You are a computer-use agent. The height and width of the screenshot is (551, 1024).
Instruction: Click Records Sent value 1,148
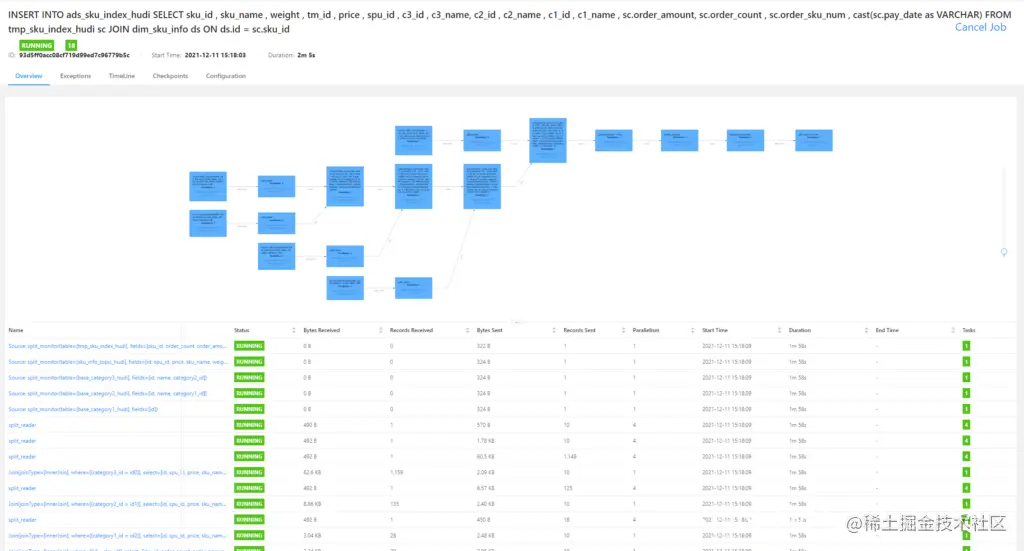[570, 456]
